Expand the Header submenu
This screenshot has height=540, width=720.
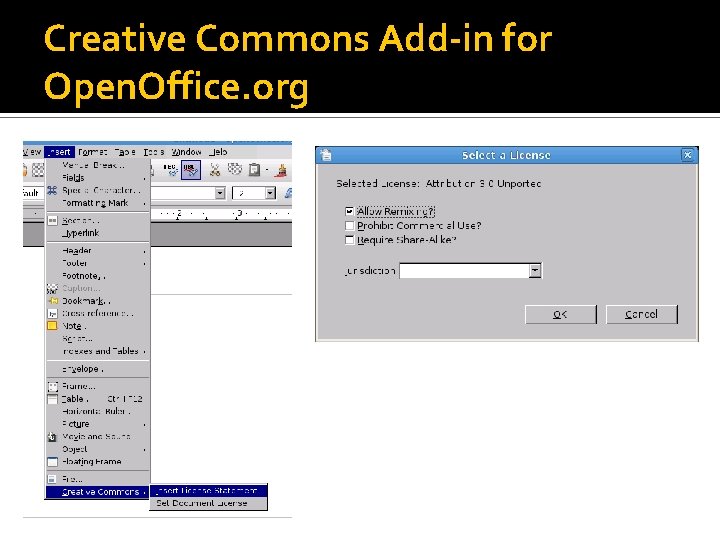(x=98, y=251)
